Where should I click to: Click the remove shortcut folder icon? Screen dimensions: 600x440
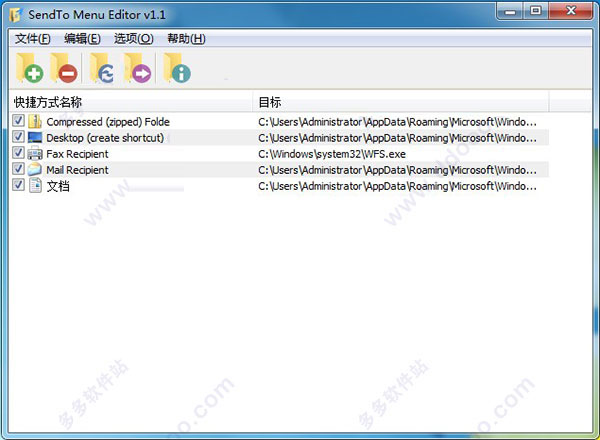64,68
